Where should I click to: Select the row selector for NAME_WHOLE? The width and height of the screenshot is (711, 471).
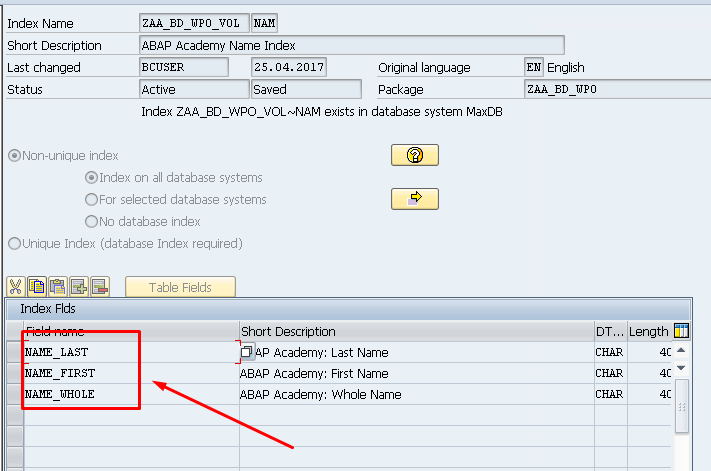click(15, 394)
